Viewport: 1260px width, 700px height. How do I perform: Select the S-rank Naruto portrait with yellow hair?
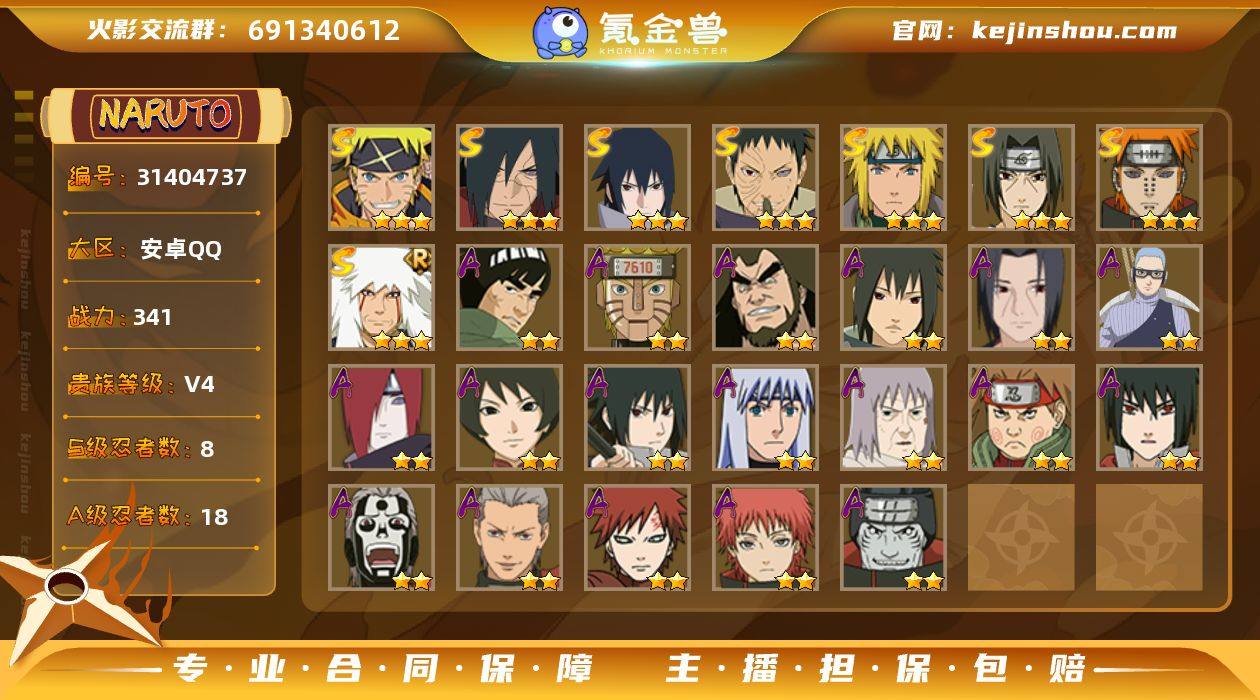(381, 178)
